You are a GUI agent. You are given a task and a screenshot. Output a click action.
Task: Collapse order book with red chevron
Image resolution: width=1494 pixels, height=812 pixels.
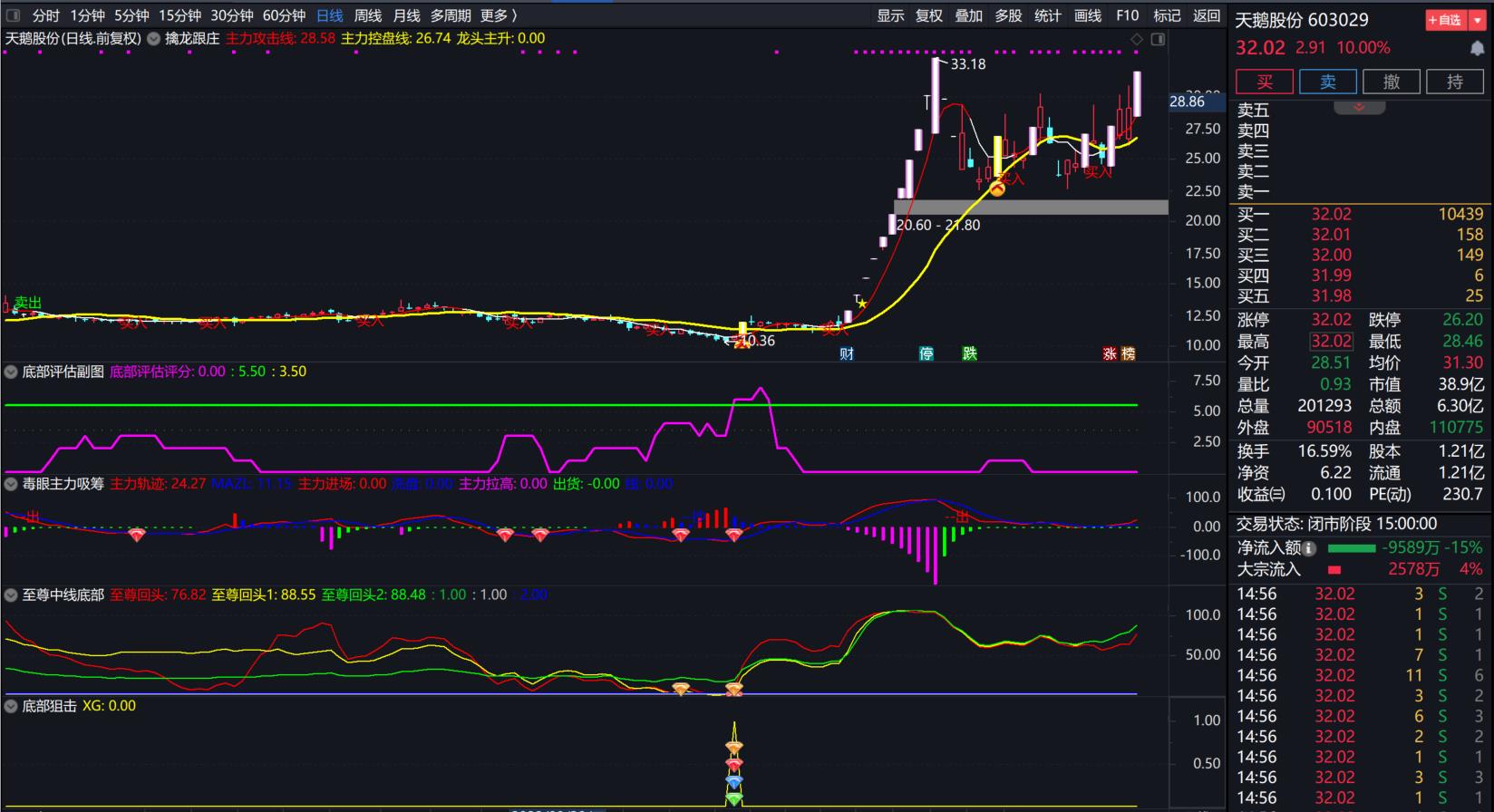click(x=1359, y=107)
